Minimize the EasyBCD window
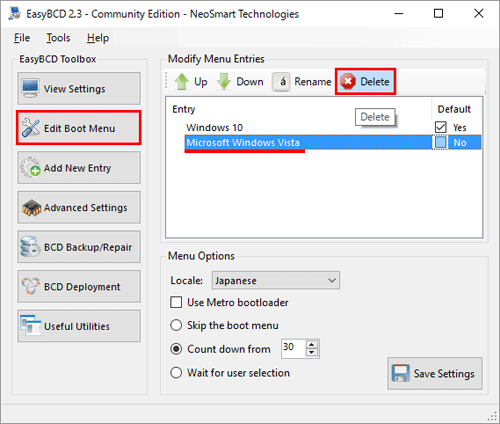The height and width of the screenshot is (424, 500). point(399,14)
